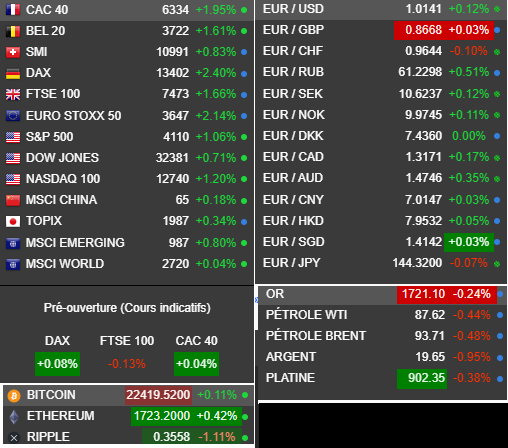
Task: Click the green status dot on BITCOIN row
Action: click(245, 395)
